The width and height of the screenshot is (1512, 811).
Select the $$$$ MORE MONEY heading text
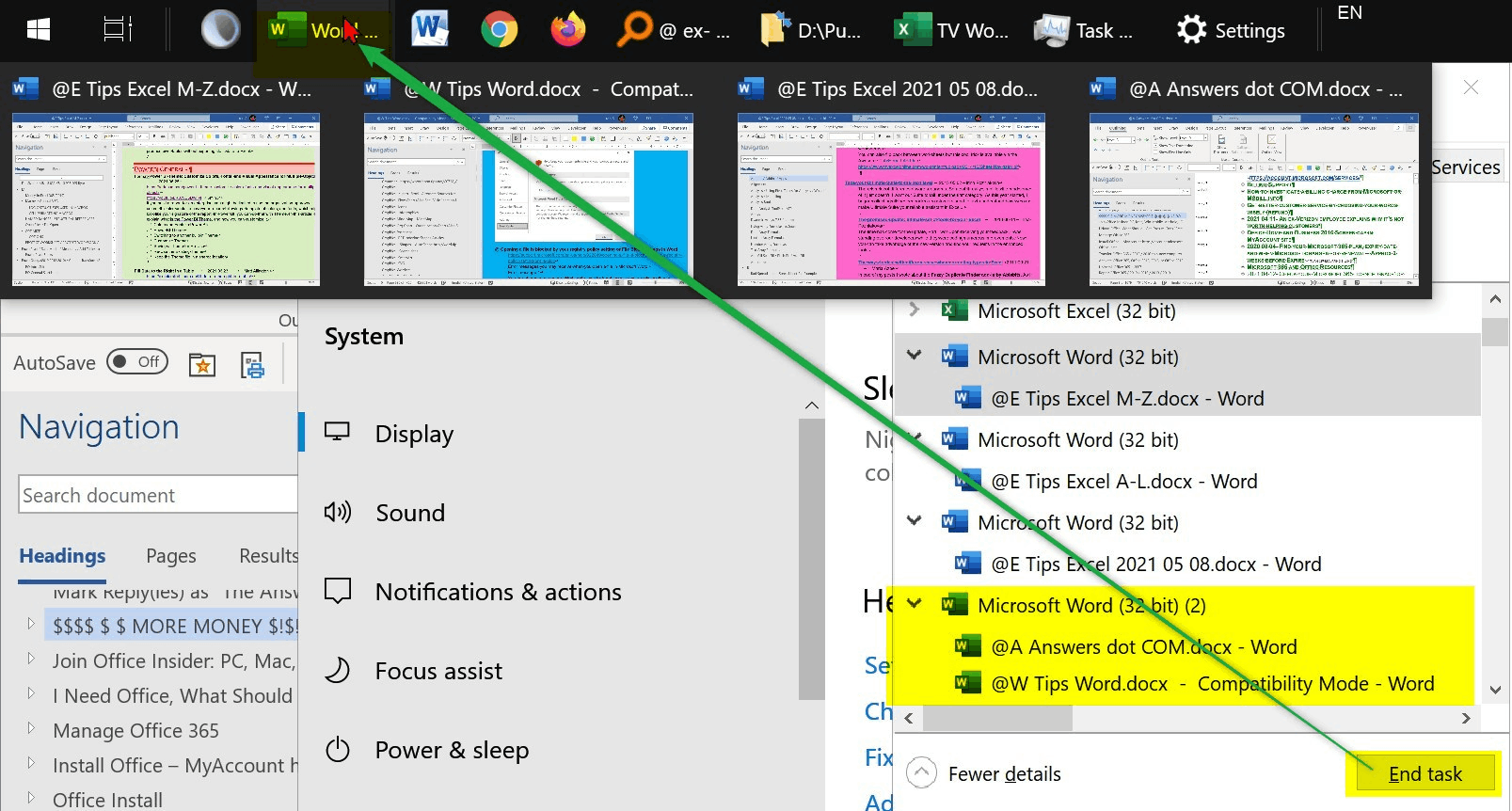point(175,626)
